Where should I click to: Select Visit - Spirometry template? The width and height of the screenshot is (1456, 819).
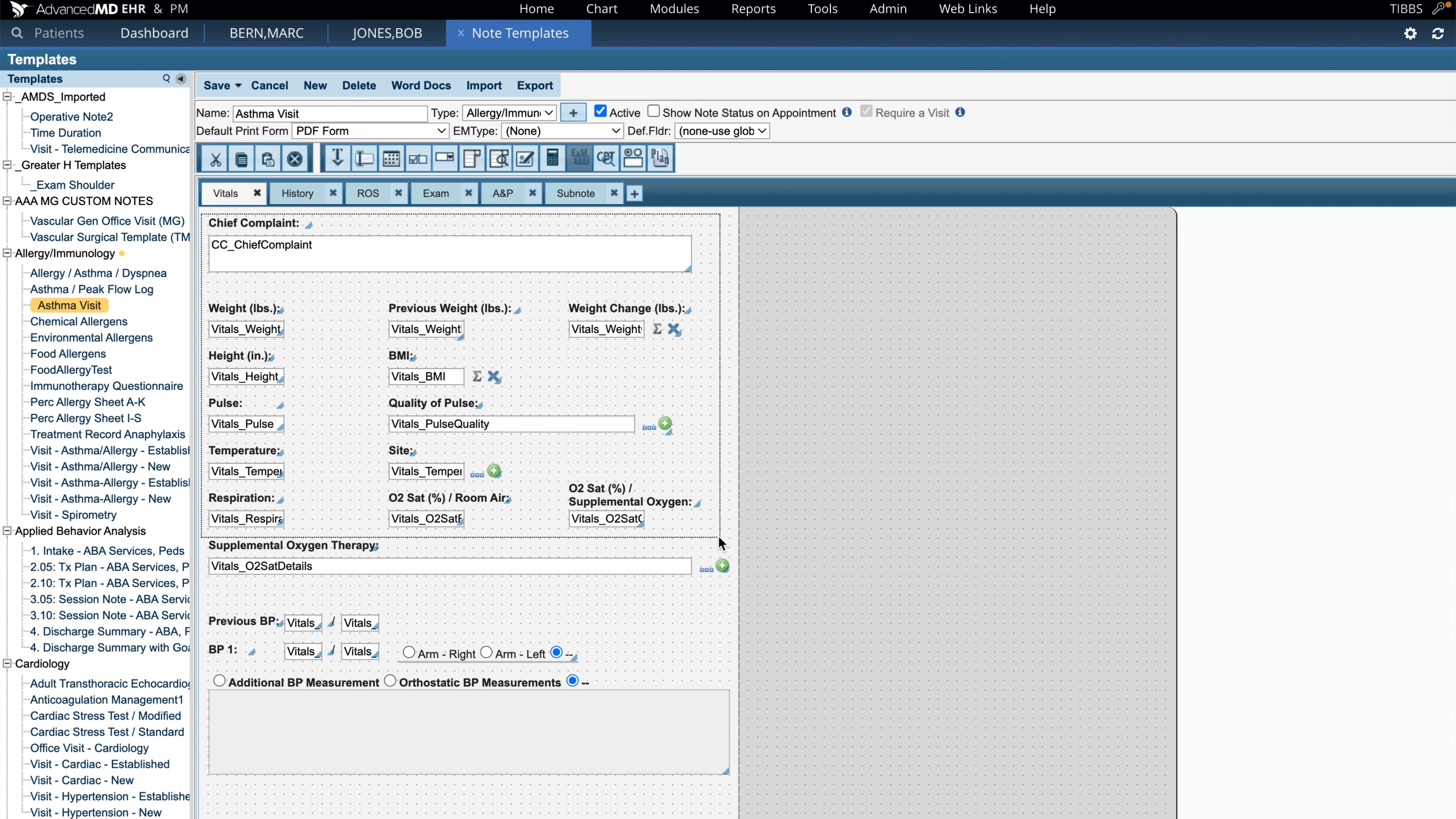74,515
